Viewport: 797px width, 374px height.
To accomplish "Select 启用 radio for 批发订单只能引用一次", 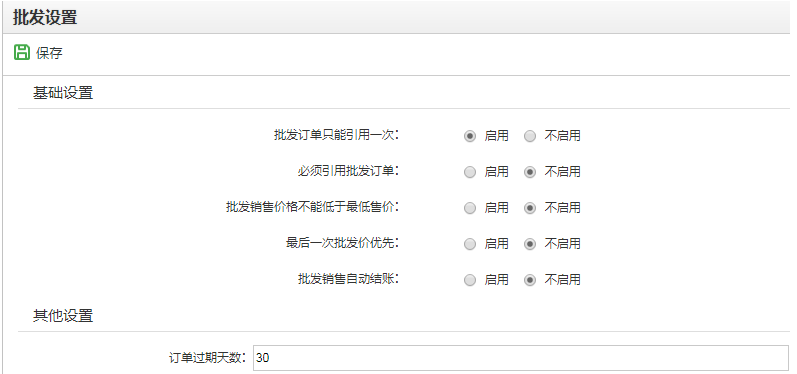I will pos(470,136).
